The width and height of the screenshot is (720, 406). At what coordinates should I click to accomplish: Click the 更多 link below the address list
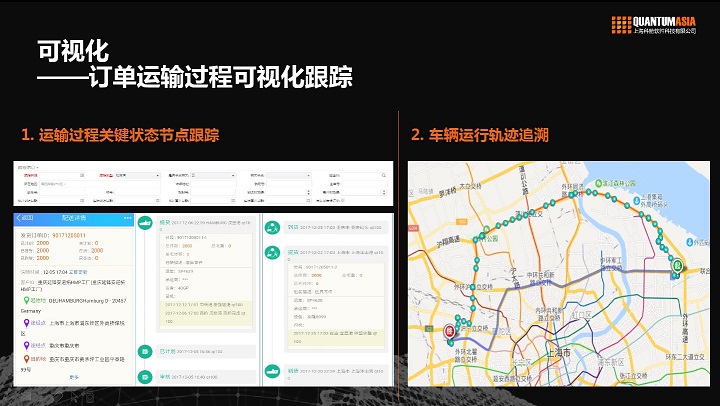pyautogui.click(x=73, y=377)
